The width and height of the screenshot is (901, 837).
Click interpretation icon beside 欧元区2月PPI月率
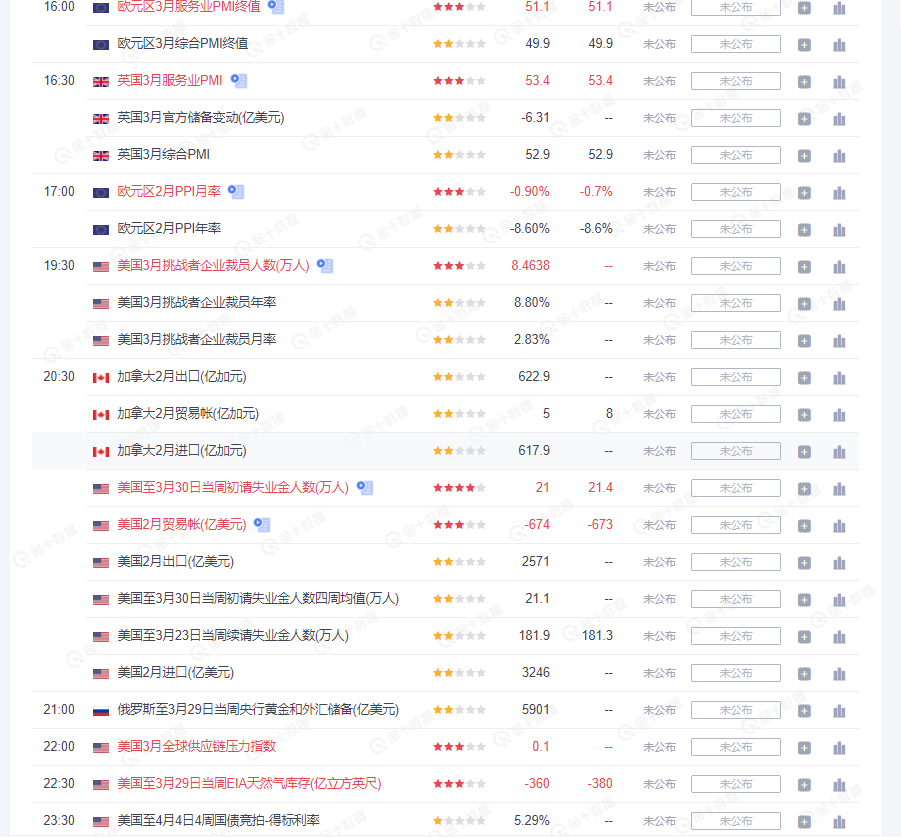(x=236, y=192)
